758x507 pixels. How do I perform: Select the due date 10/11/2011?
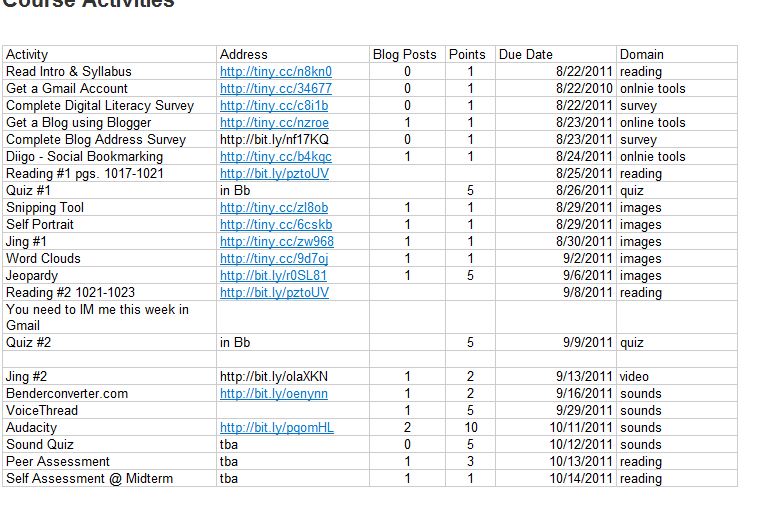coord(581,427)
